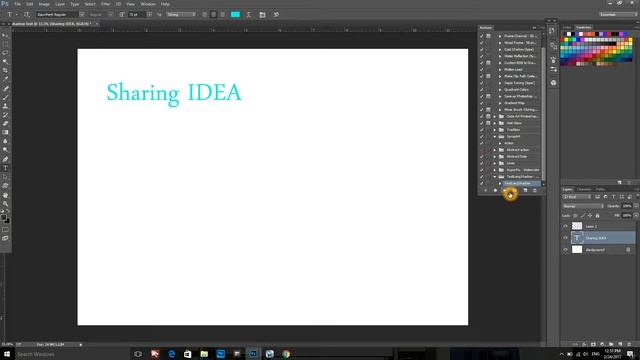Stop recording button in Actions panel
640x360 pixels.
(486, 190)
